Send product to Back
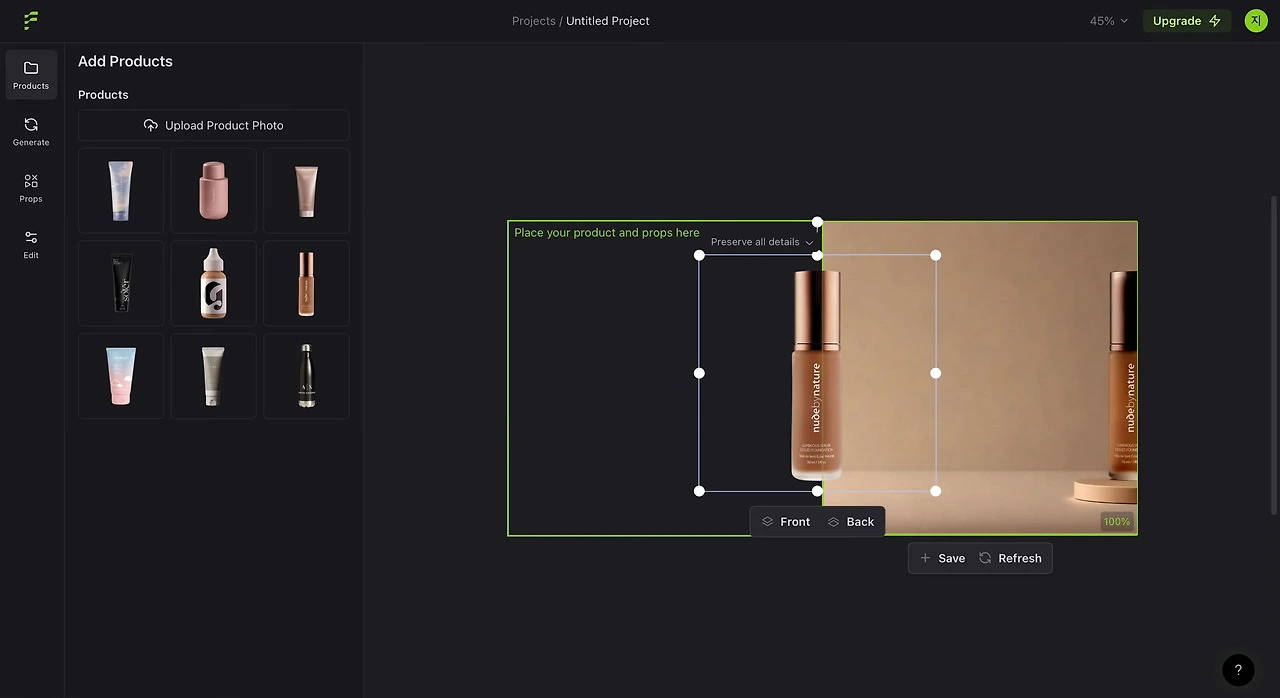Screen dimensions: 1280x698 click(x=851, y=522)
